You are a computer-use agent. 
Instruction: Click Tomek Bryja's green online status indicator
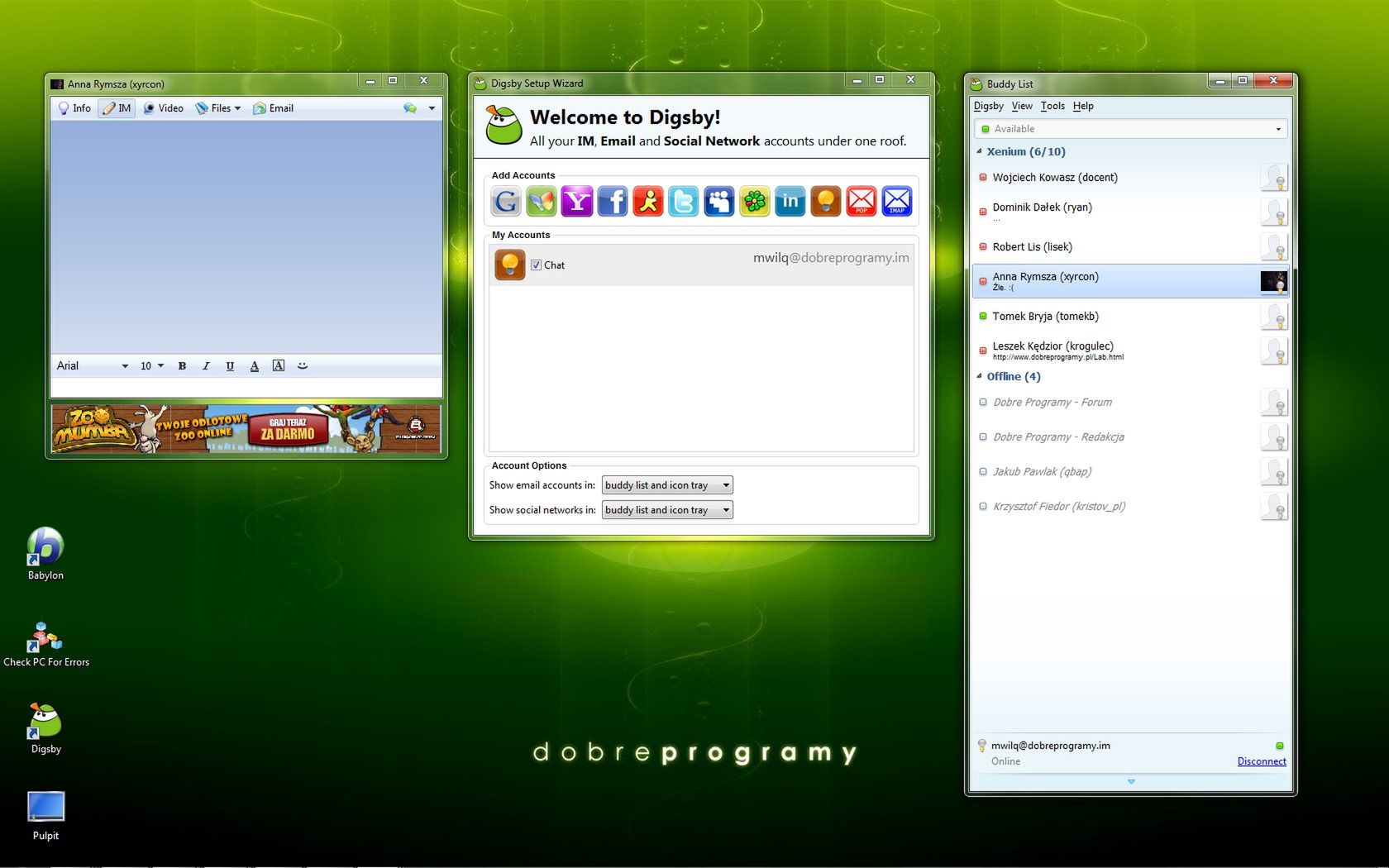pyautogui.click(x=983, y=316)
